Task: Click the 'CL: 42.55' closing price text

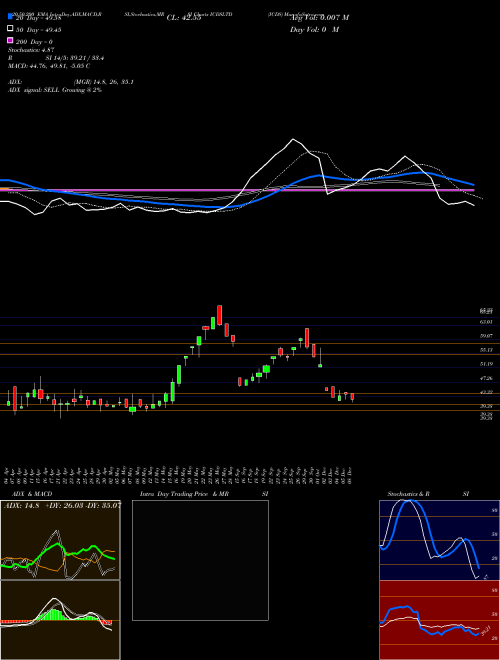Action: point(184,18)
